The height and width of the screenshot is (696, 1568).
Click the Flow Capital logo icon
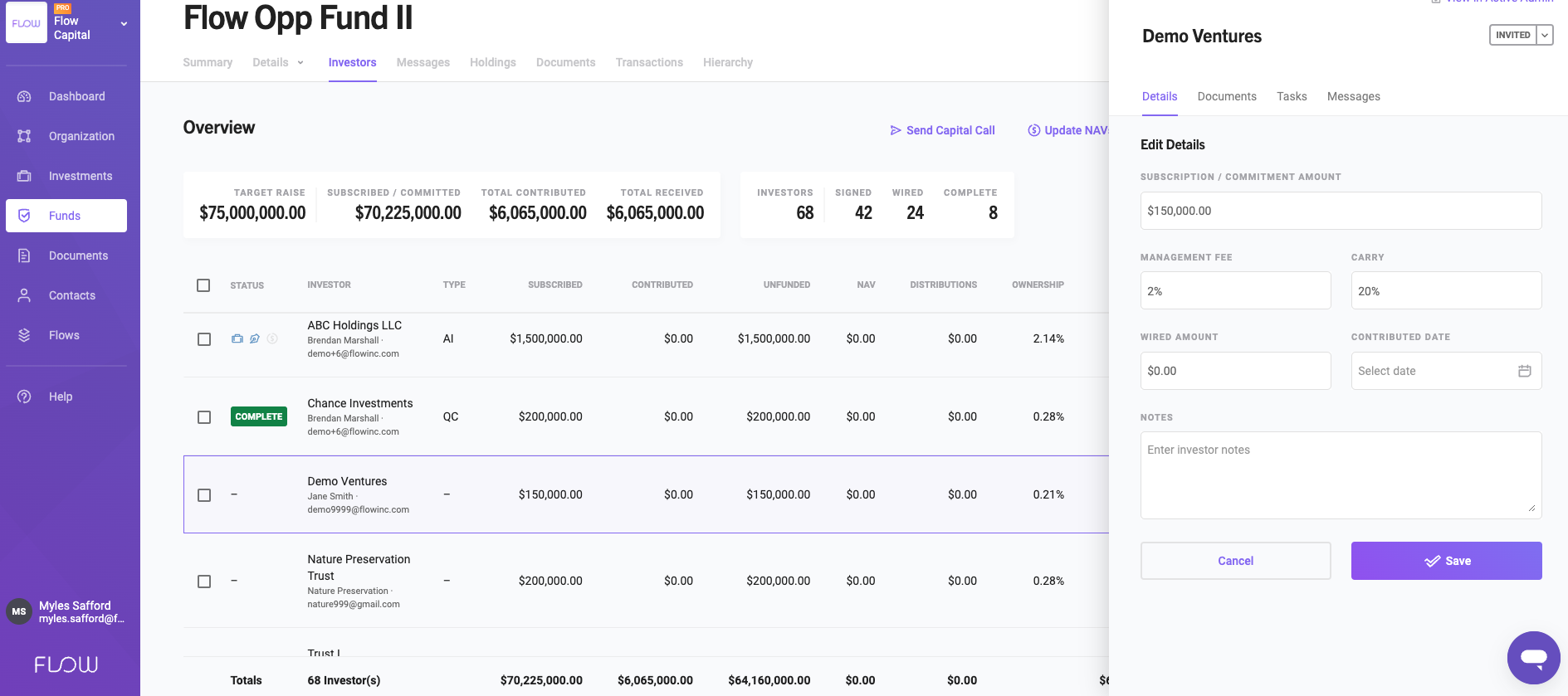tap(27, 23)
